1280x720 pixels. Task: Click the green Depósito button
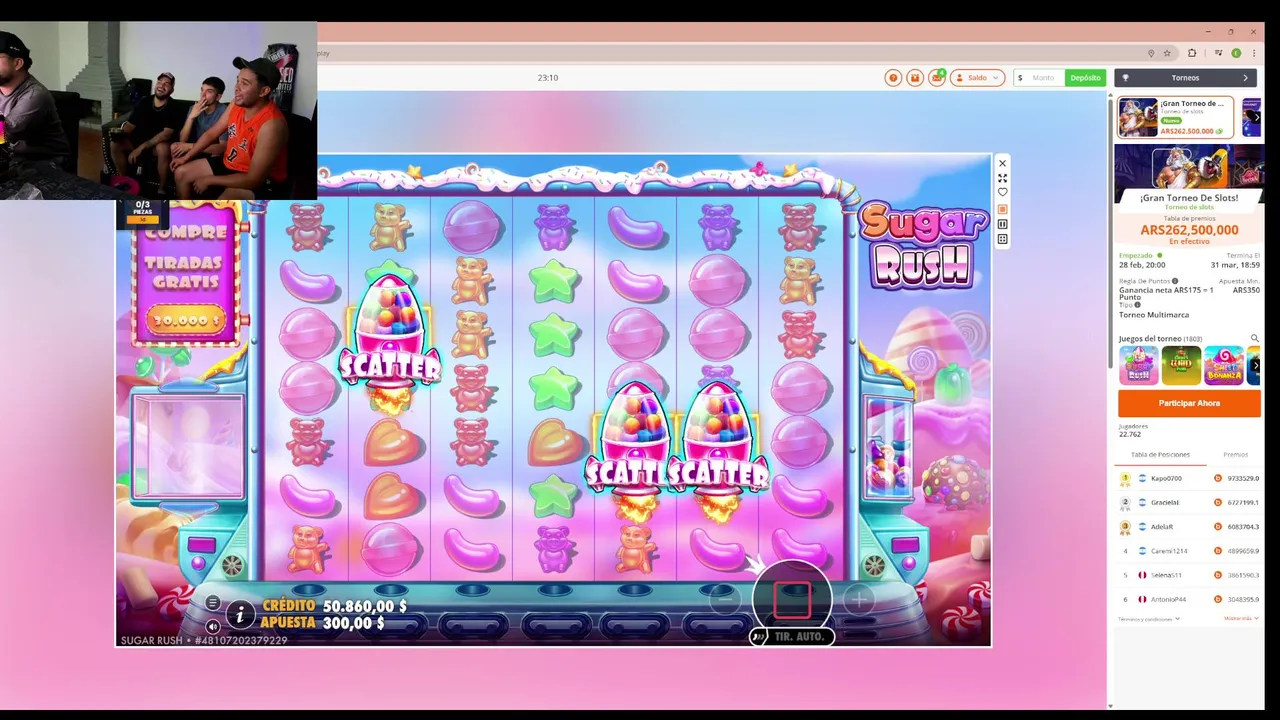(x=1085, y=78)
